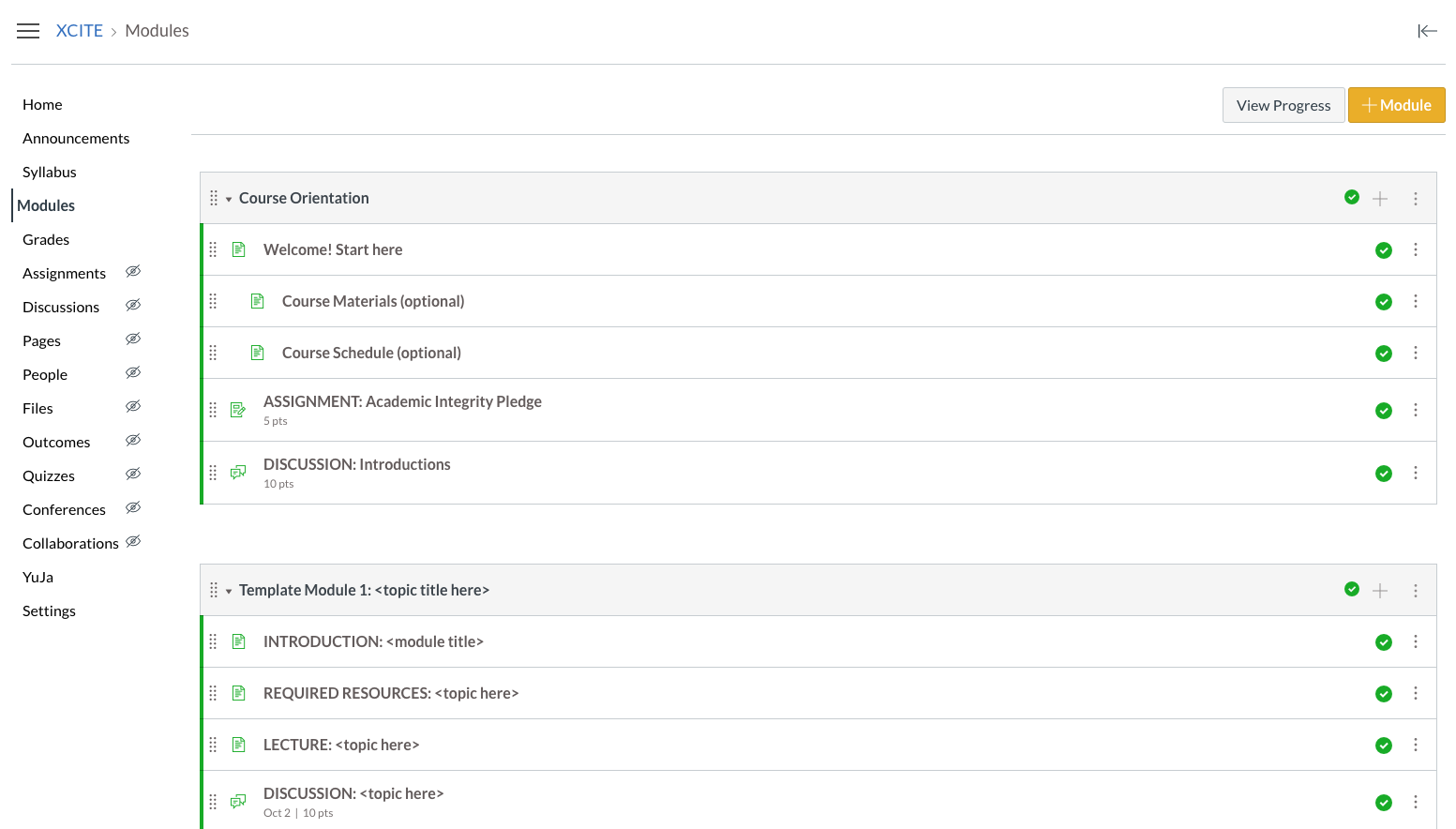Screen dimensions: 1456x829
Task: Open options dropdown for Template Module 1
Action: [x=1416, y=591]
